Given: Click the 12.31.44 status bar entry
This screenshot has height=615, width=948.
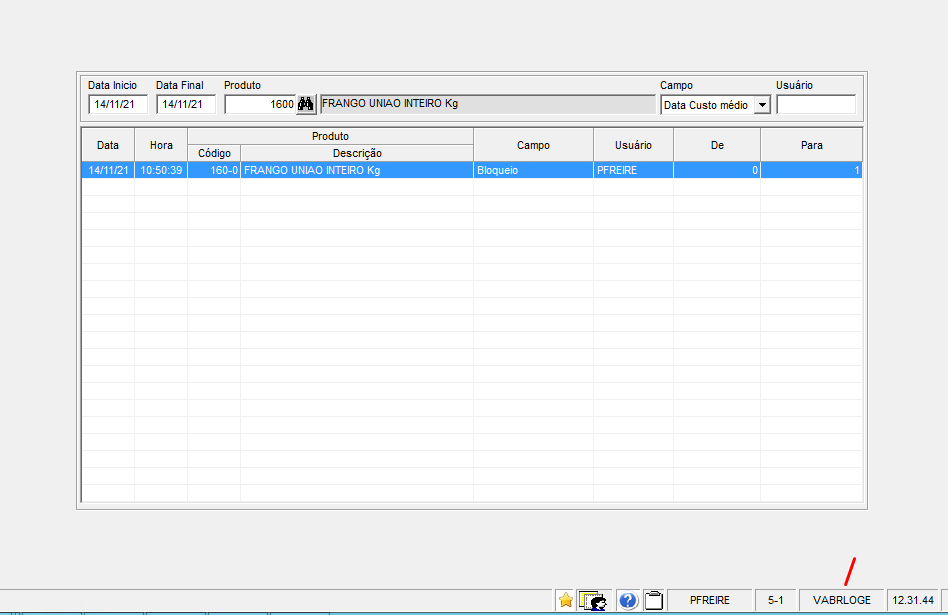Looking at the screenshot, I should coord(913,600).
